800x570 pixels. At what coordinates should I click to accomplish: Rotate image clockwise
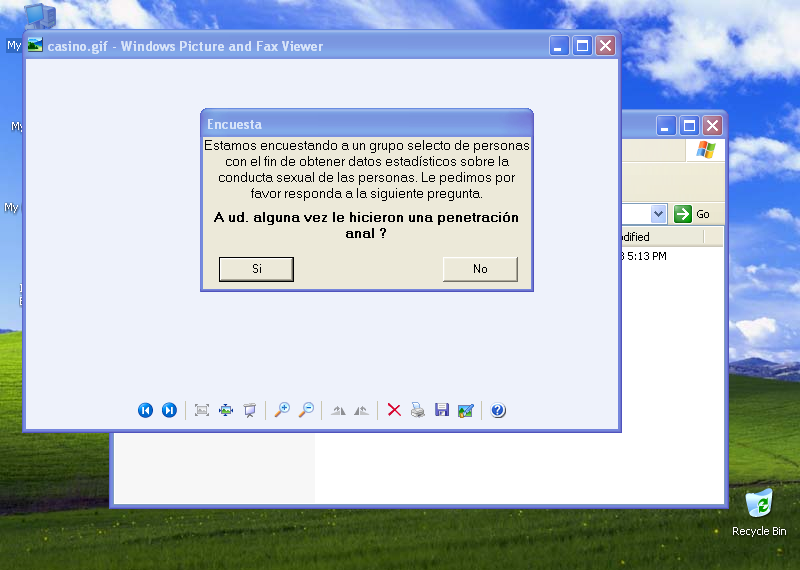(x=338, y=410)
